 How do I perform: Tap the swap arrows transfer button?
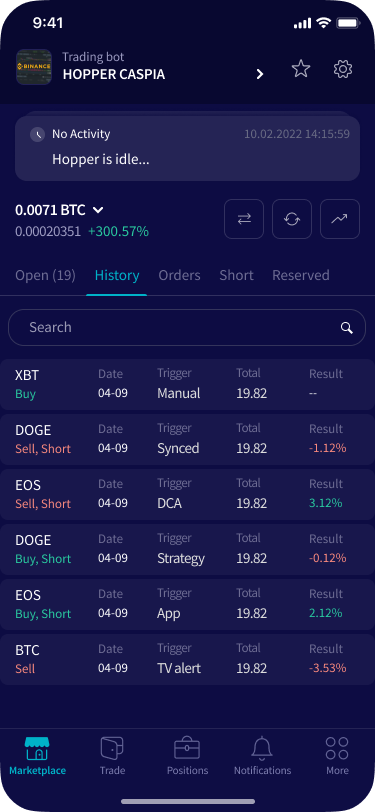[244, 219]
